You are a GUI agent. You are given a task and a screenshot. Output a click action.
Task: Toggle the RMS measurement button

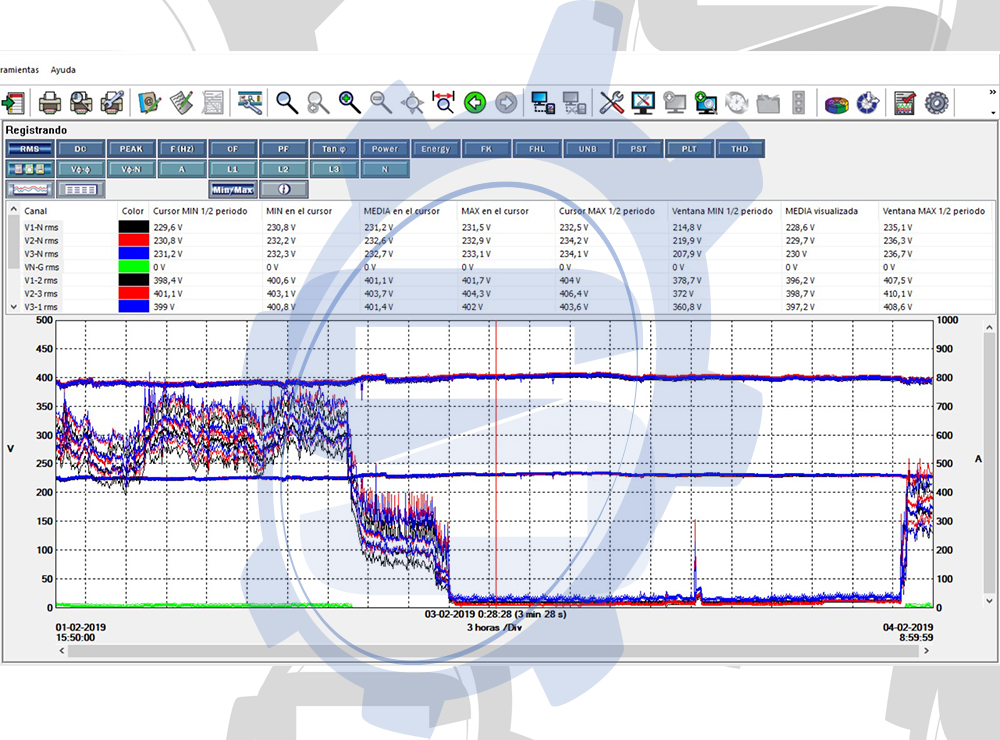point(30,149)
